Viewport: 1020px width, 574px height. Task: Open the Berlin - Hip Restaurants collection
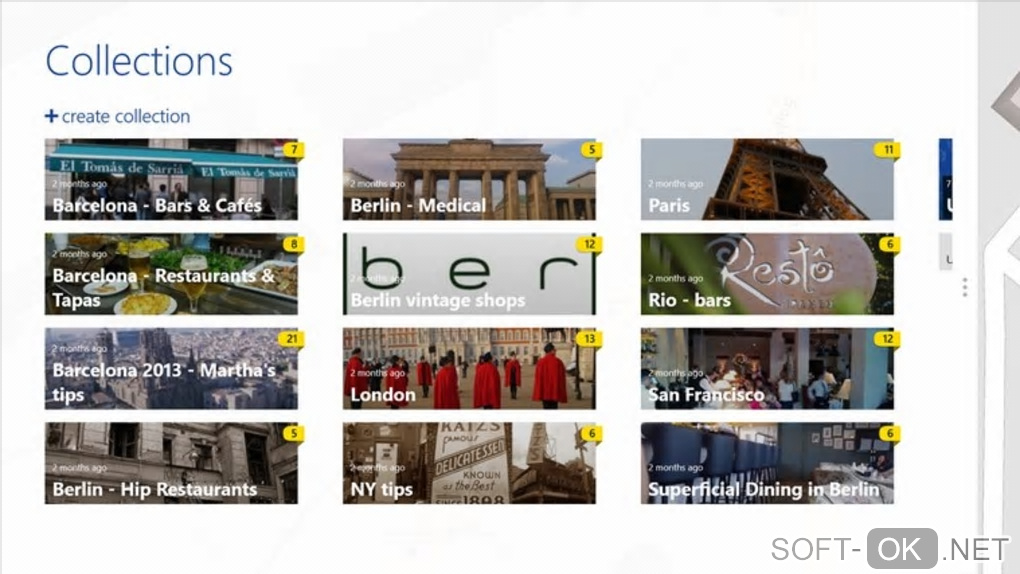coord(171,463)
